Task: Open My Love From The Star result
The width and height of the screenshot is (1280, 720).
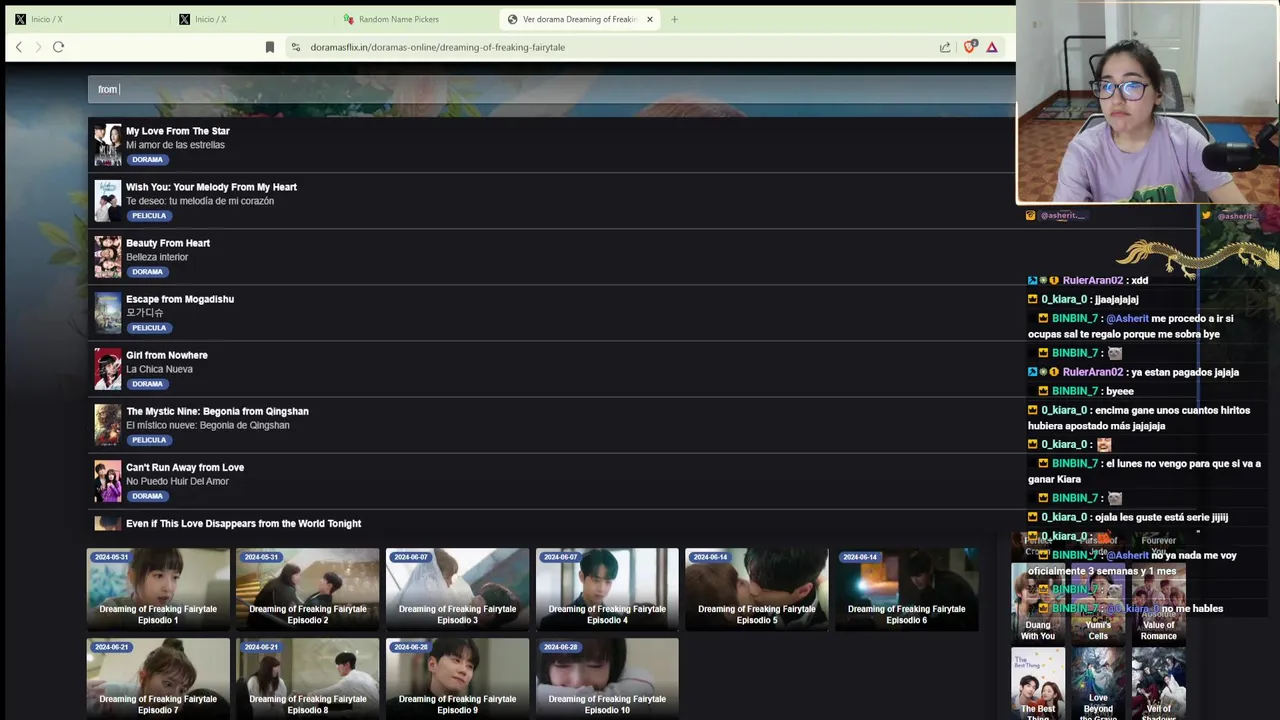Action: 551,145
